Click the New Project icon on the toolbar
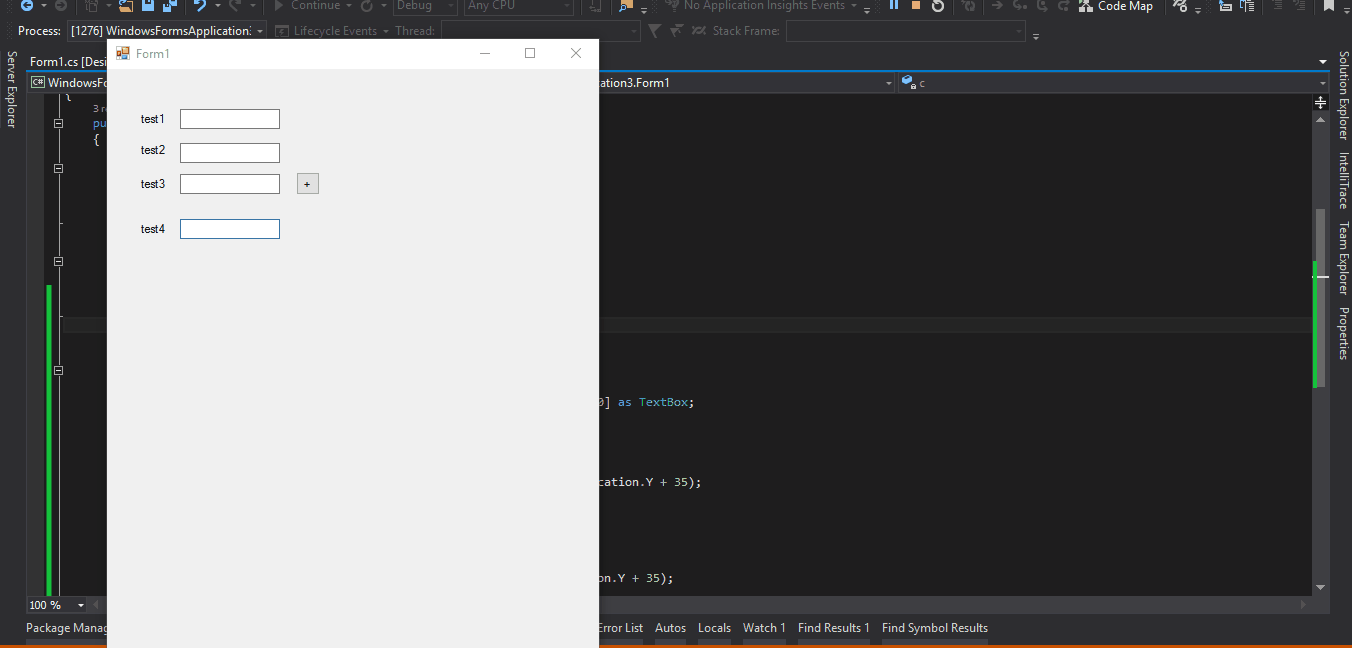 [x=92, y=7]
